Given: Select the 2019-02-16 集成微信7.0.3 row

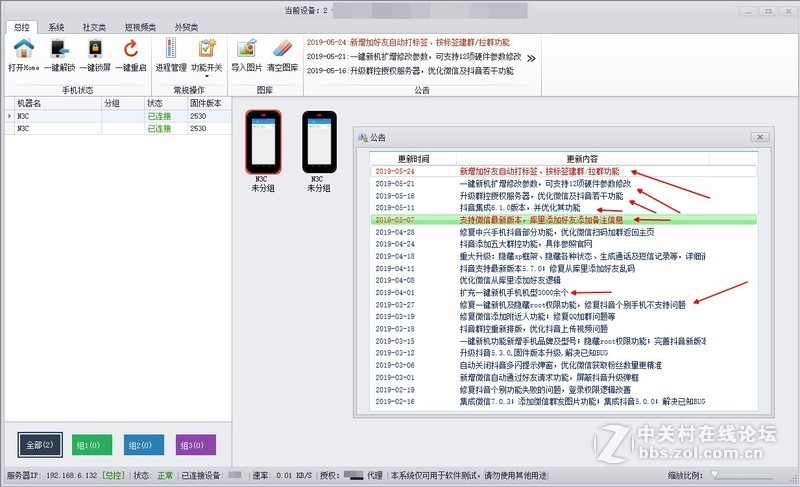Looking at the screenshot, I should point(563,402).
